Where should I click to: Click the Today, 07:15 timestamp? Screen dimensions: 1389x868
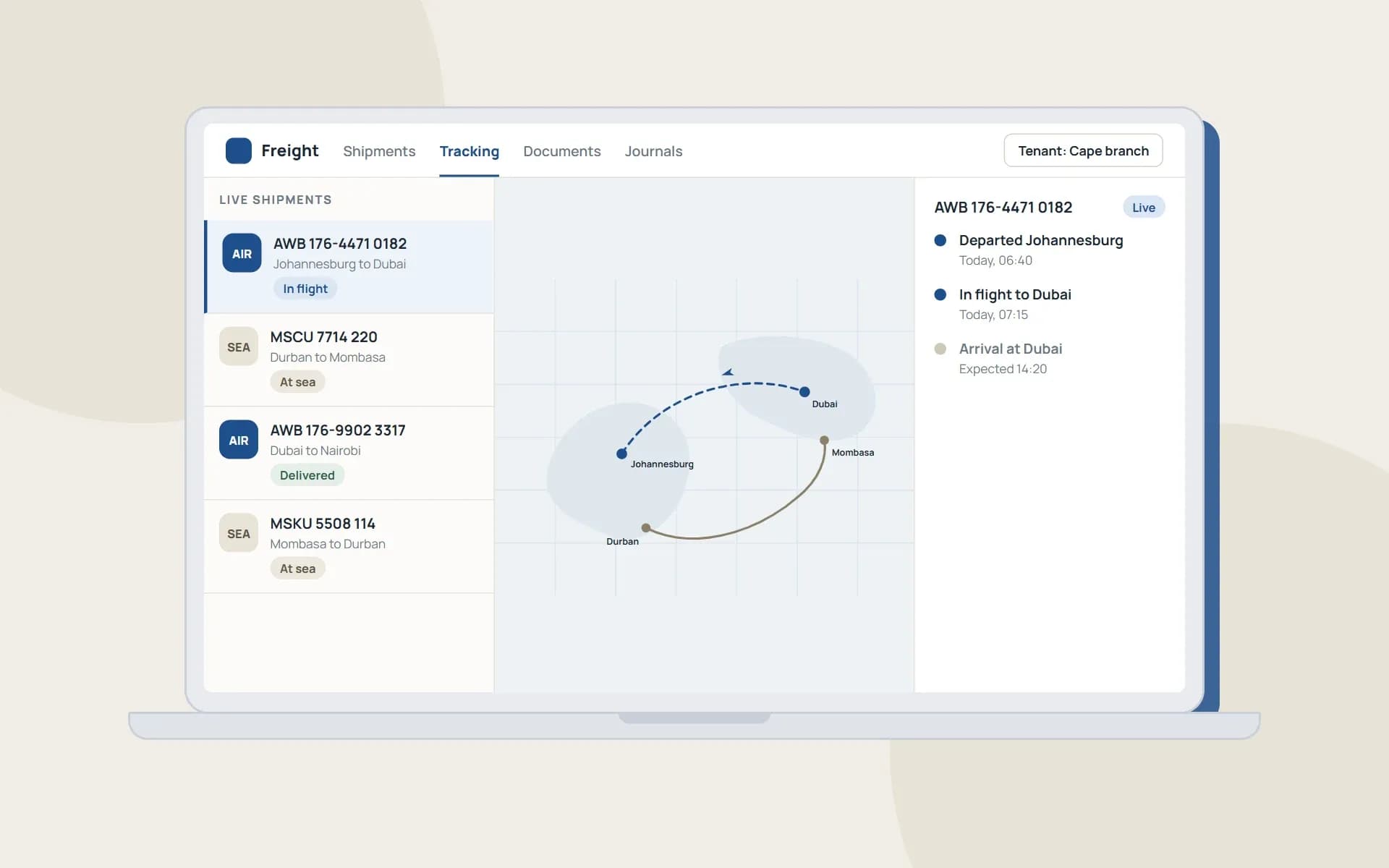(993, 315)
